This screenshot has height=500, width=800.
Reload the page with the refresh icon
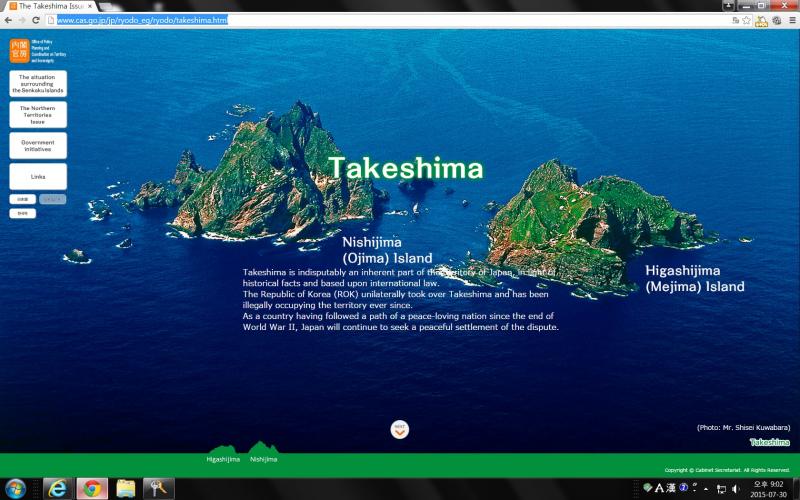pyautogui.click(x=37, y=20)
